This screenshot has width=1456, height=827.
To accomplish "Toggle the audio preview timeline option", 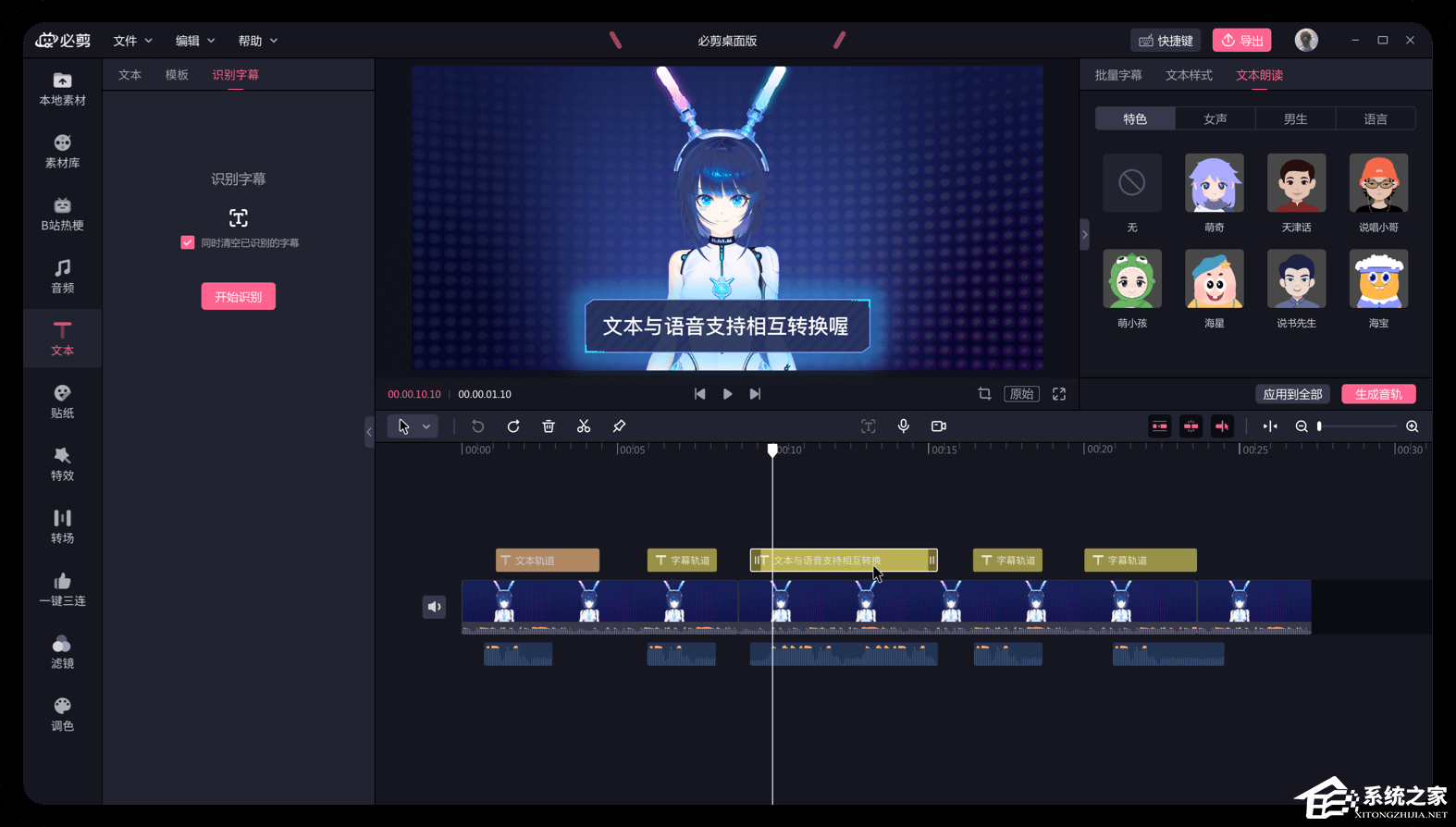I will 1222,426.
